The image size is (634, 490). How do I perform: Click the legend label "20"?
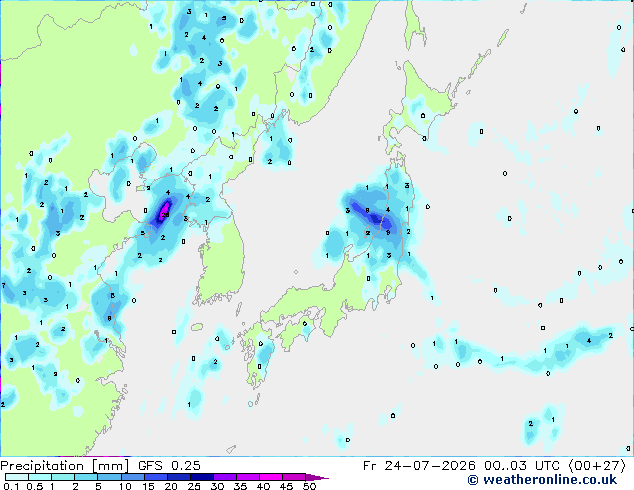[x=171, y=486]
